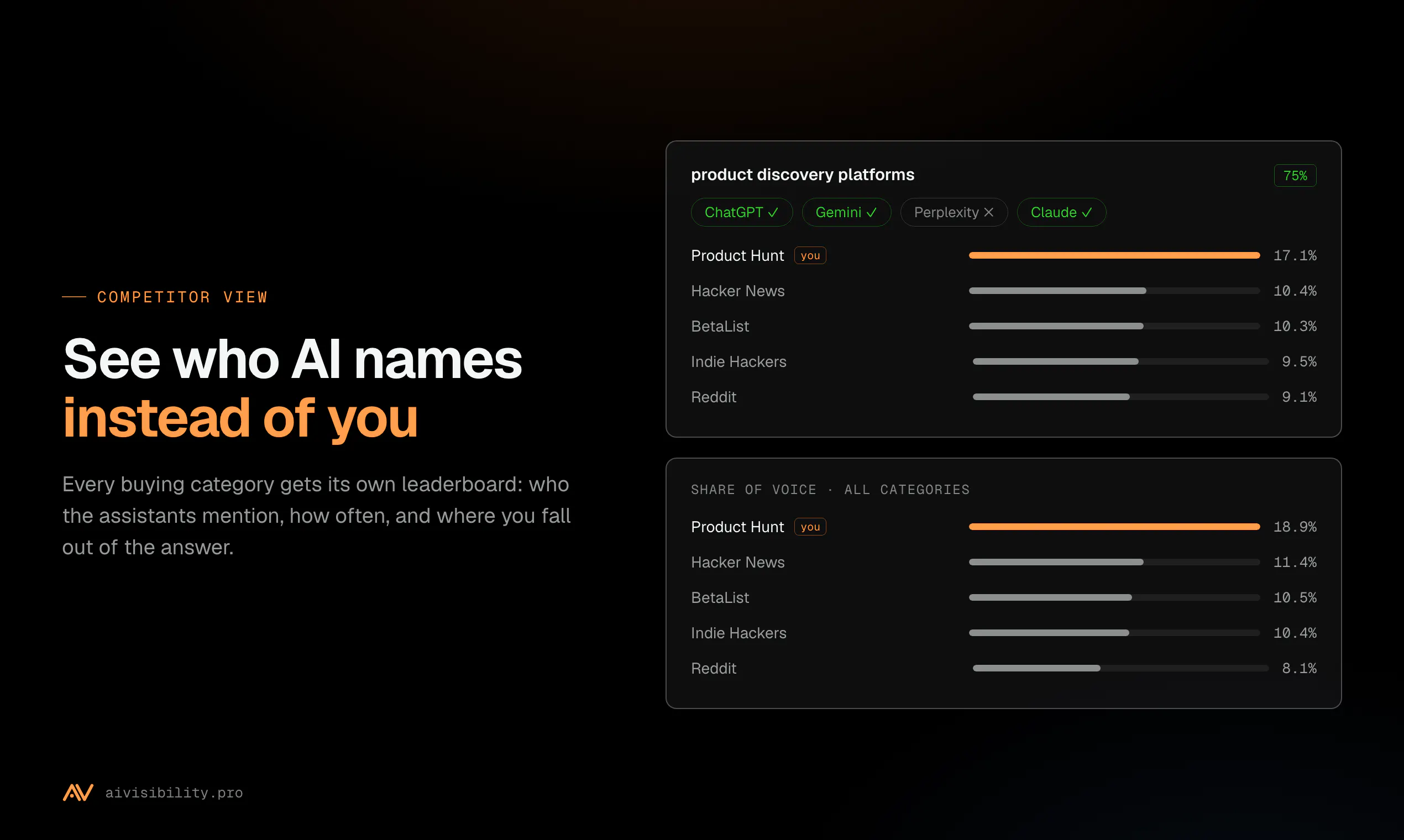Click the BetaList 10.5% bar
The image size is (1404, 840).
coord(1114,598)
